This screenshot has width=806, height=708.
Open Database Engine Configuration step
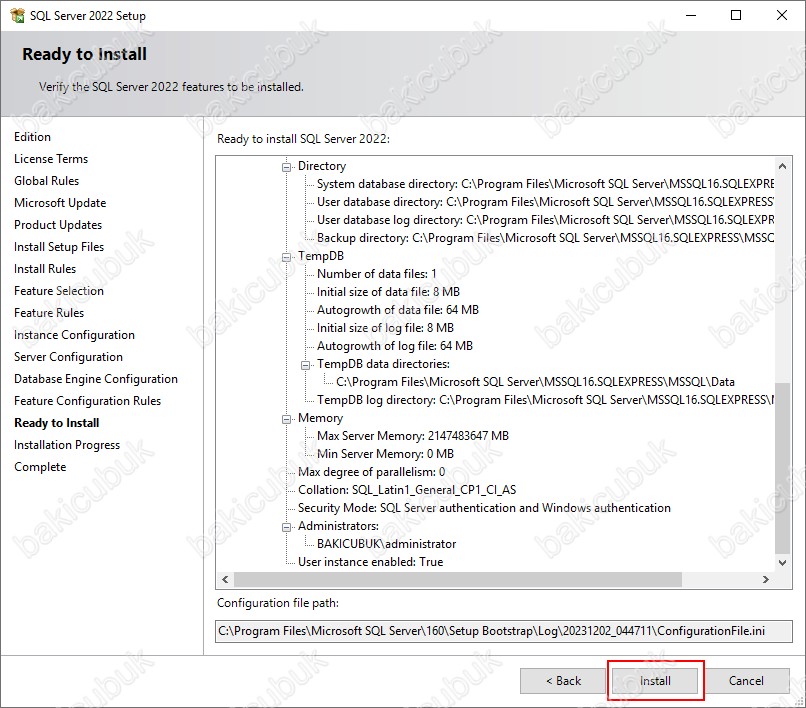(96, 379)
